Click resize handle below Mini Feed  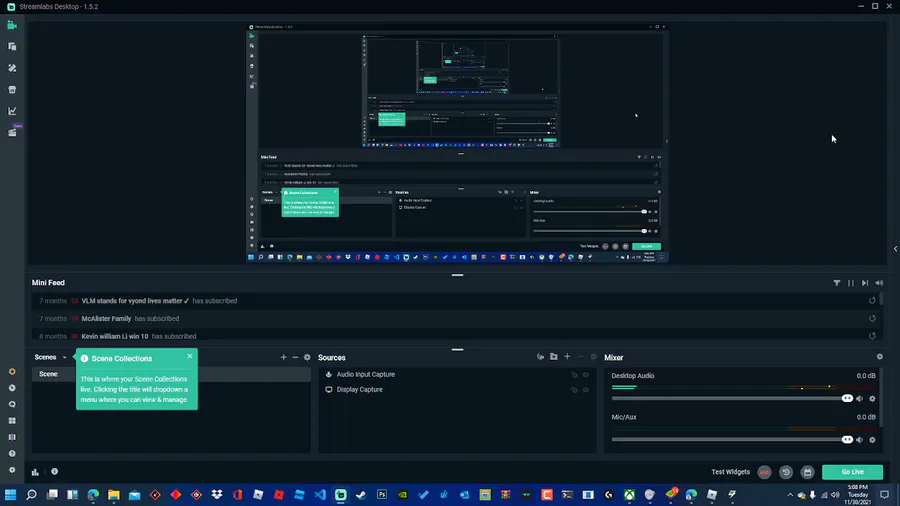click(x=457, y=349)
